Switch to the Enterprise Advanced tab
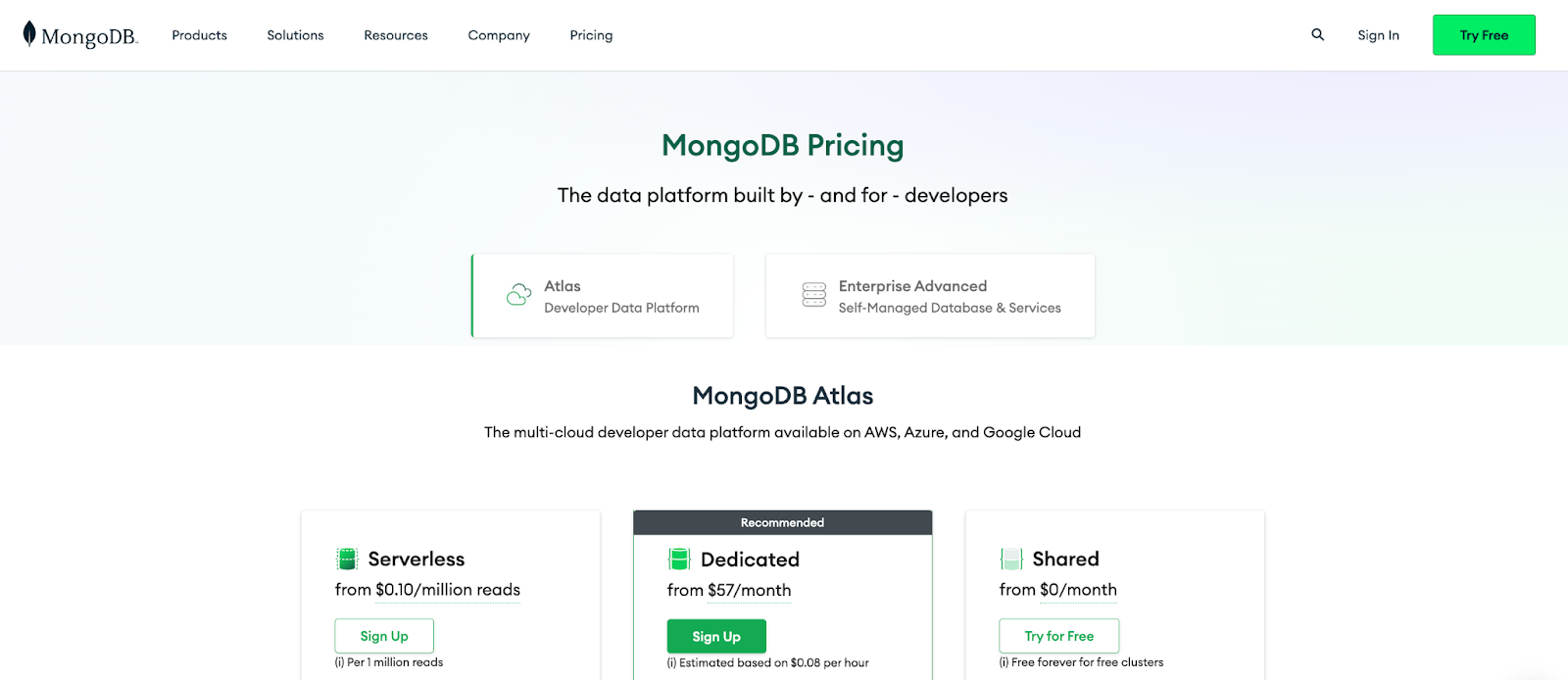The width and height of the screenshot is (1568, 680). tap(930, 296)
